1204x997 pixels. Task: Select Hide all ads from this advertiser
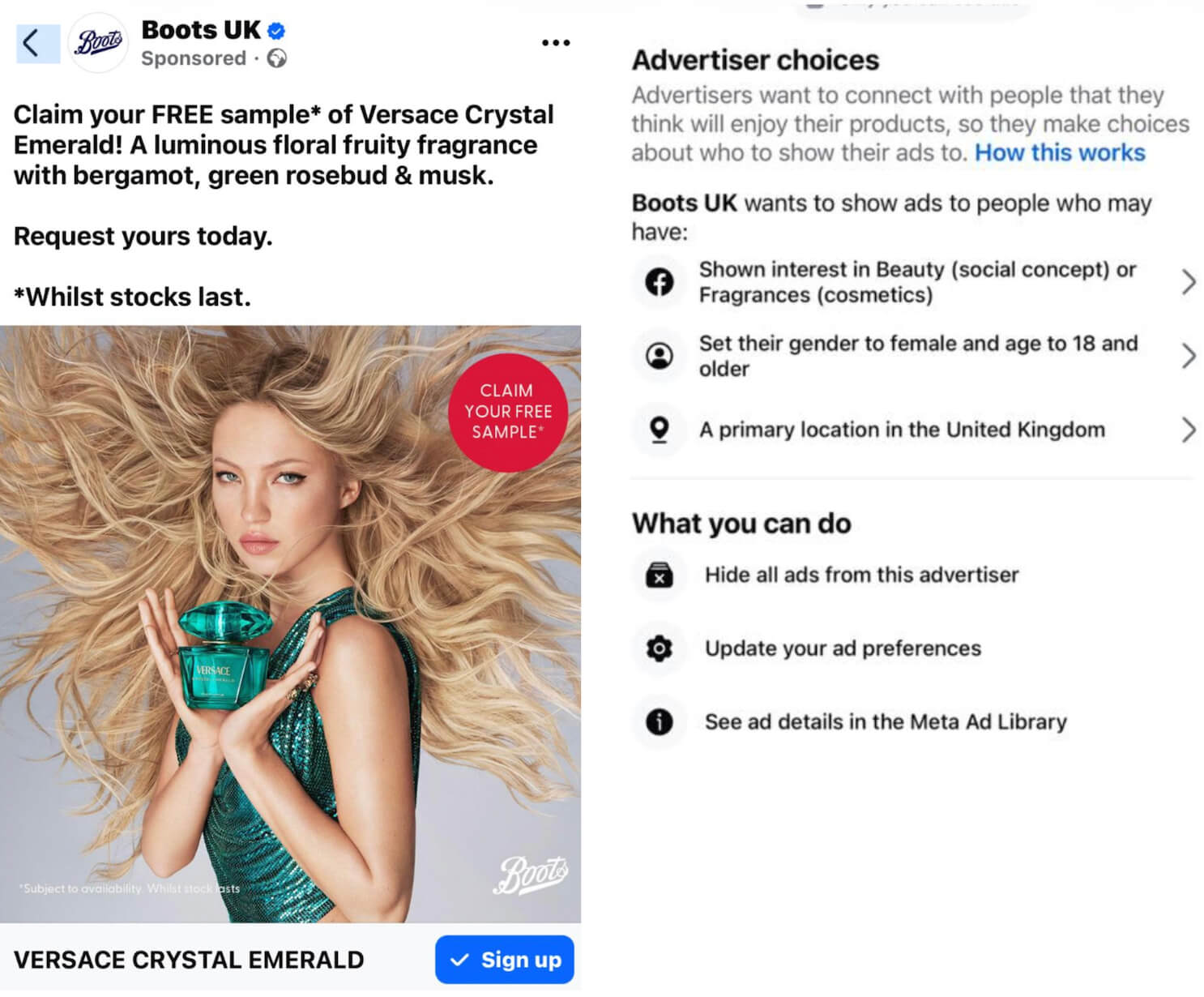pyautogui.click(x=862, y=575)
